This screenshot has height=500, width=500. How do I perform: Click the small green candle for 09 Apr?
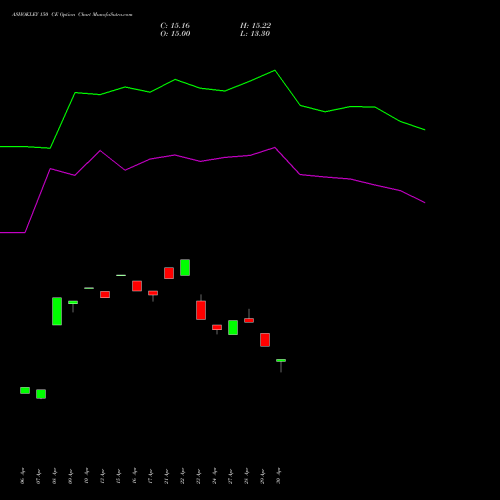[73, 302]
